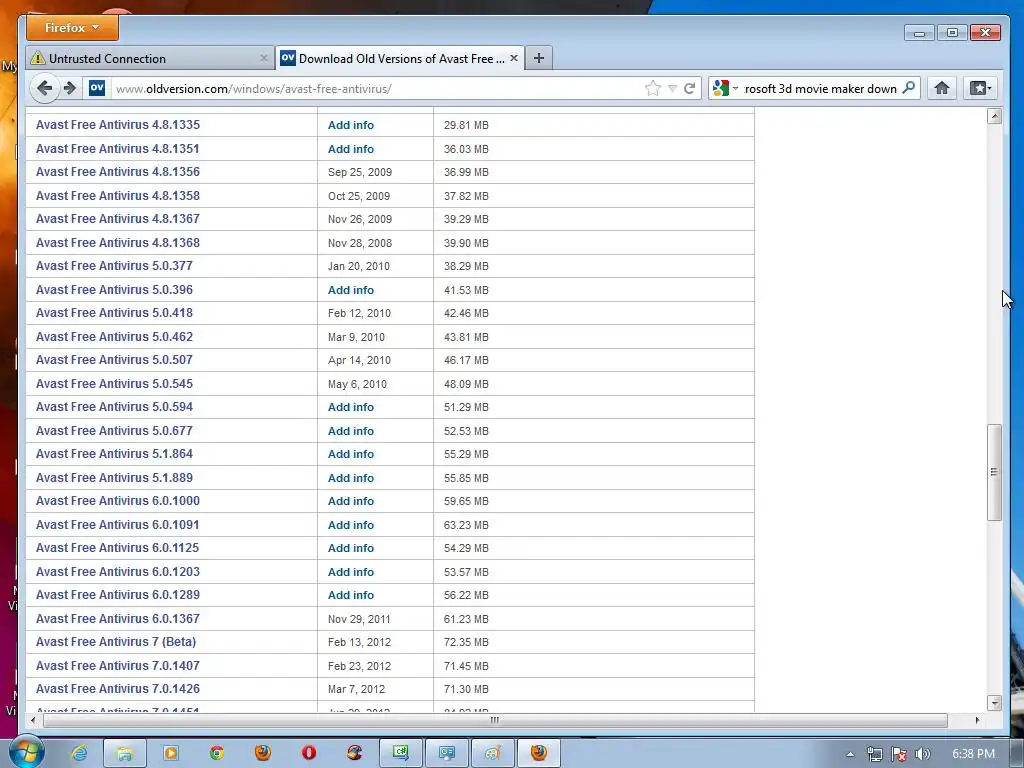Open Avast Free Antivirus 5.1.864 link

(x=114, y=454)
